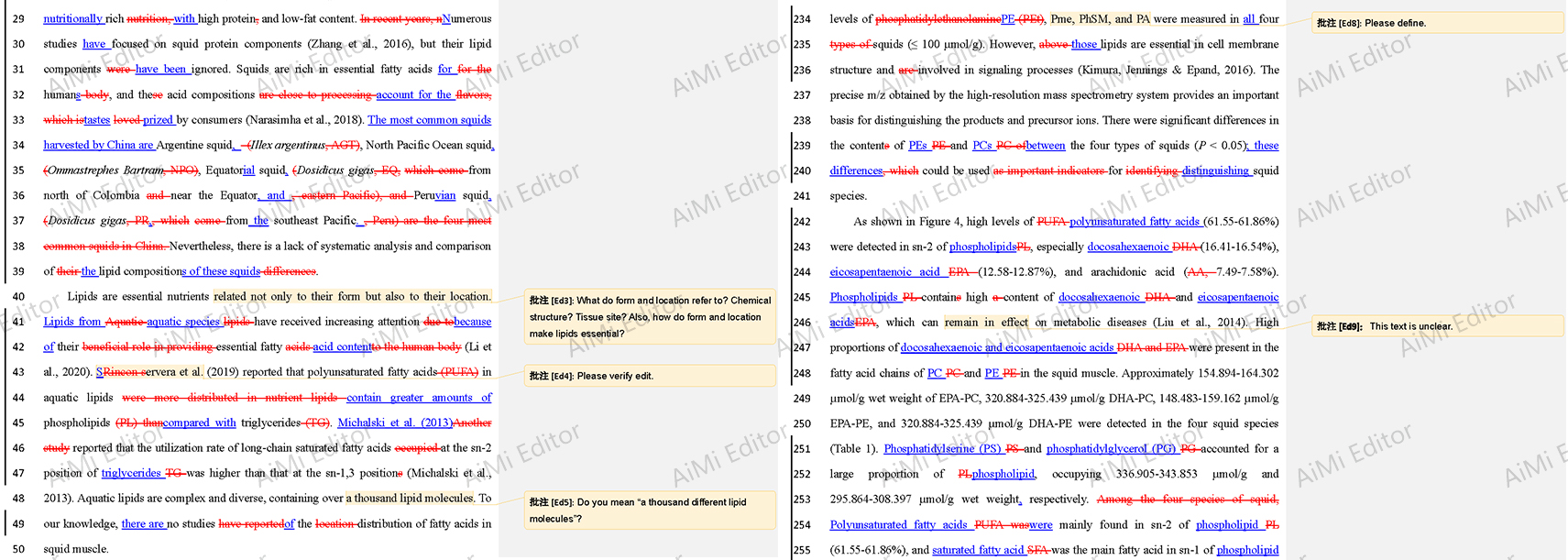Click line number 234 in the margin
The width and height of the screenshot is (1568, 560).
click(802, 18)
